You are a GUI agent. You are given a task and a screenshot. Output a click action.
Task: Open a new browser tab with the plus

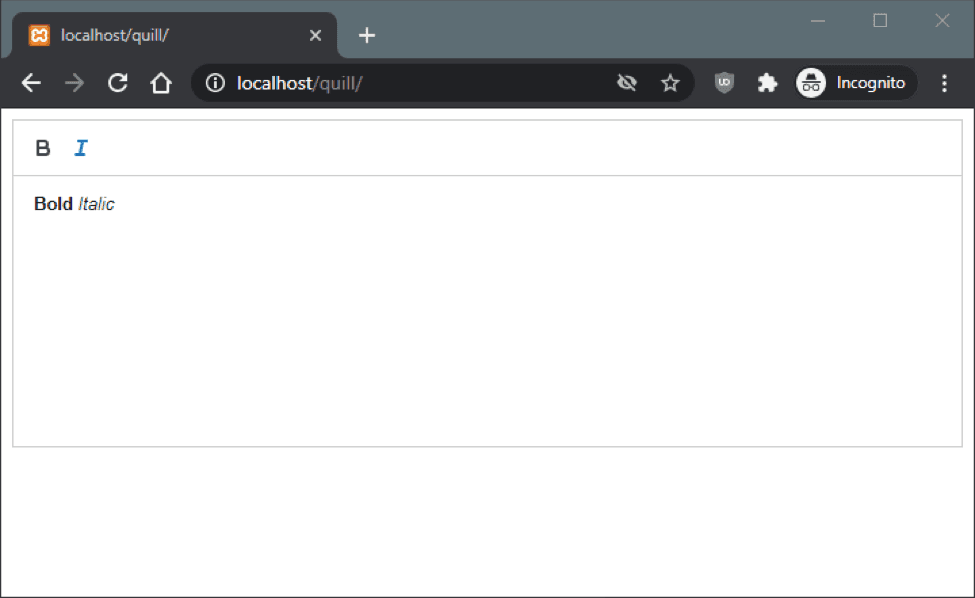tap(366, 34)
